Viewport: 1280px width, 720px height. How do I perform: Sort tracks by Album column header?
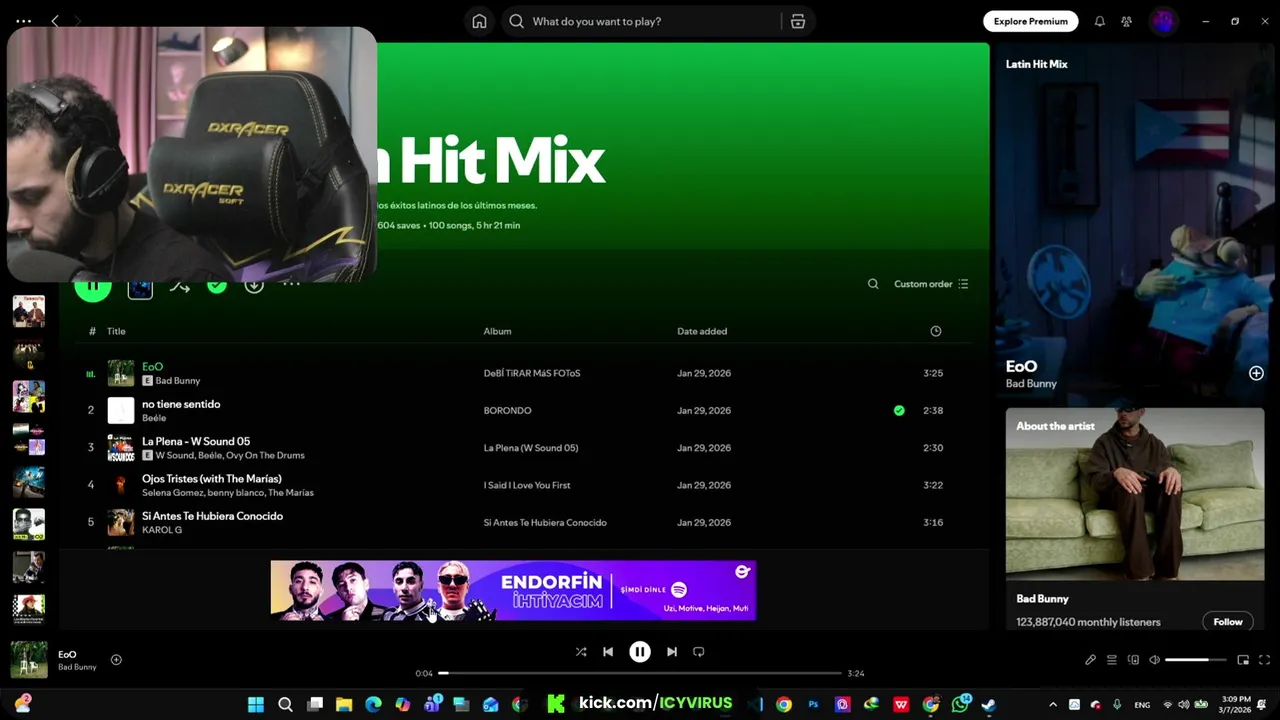pyautogui.click(x=497, y=331)
